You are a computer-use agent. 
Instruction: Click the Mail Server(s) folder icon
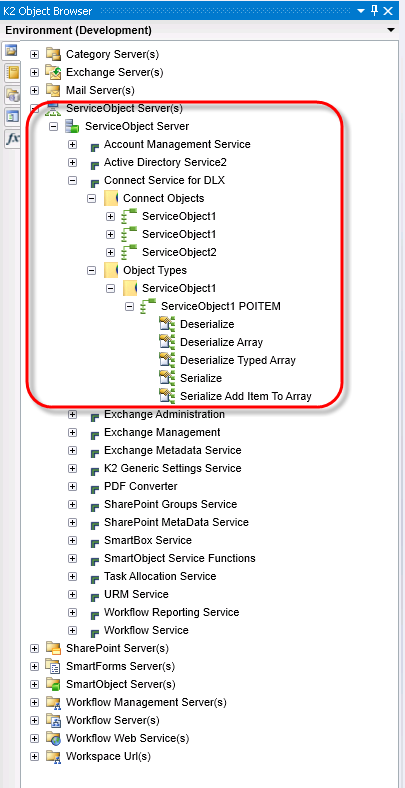53,90
